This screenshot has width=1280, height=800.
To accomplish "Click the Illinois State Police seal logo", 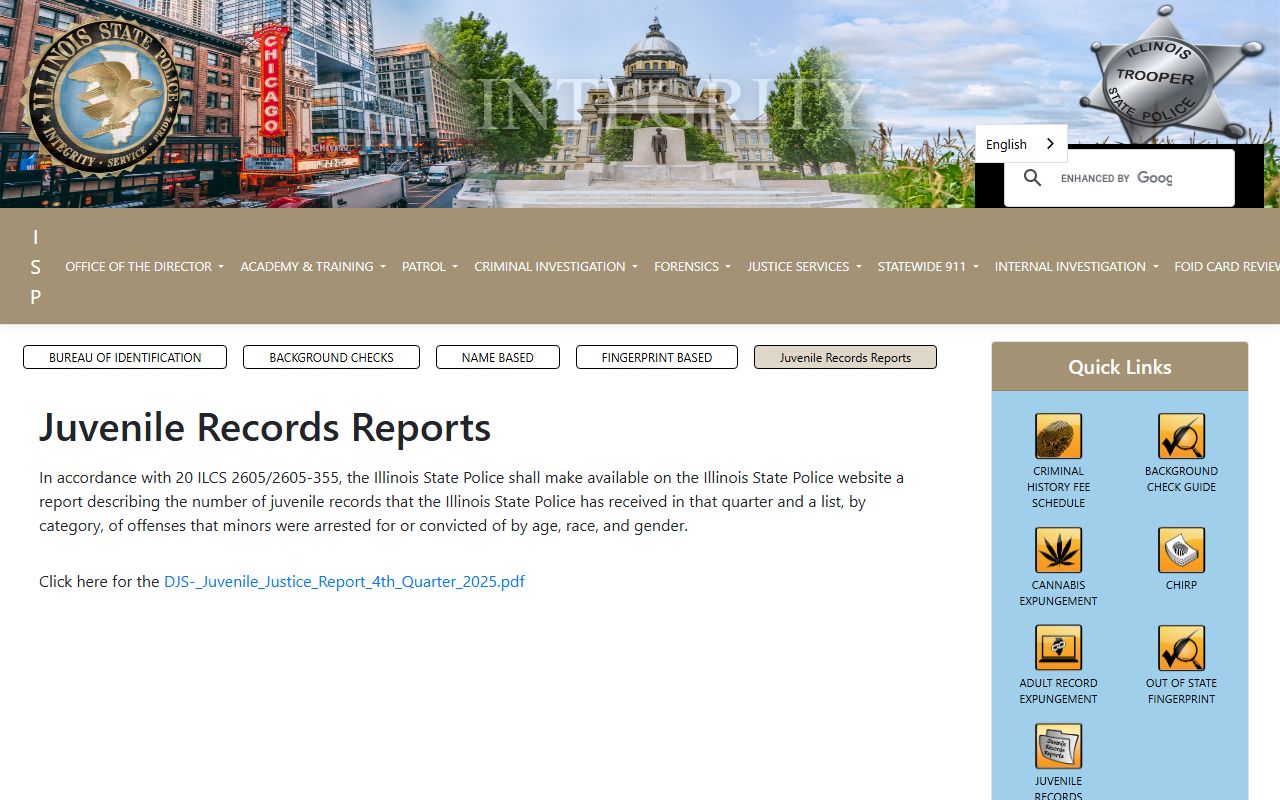I will click(99, 97).
